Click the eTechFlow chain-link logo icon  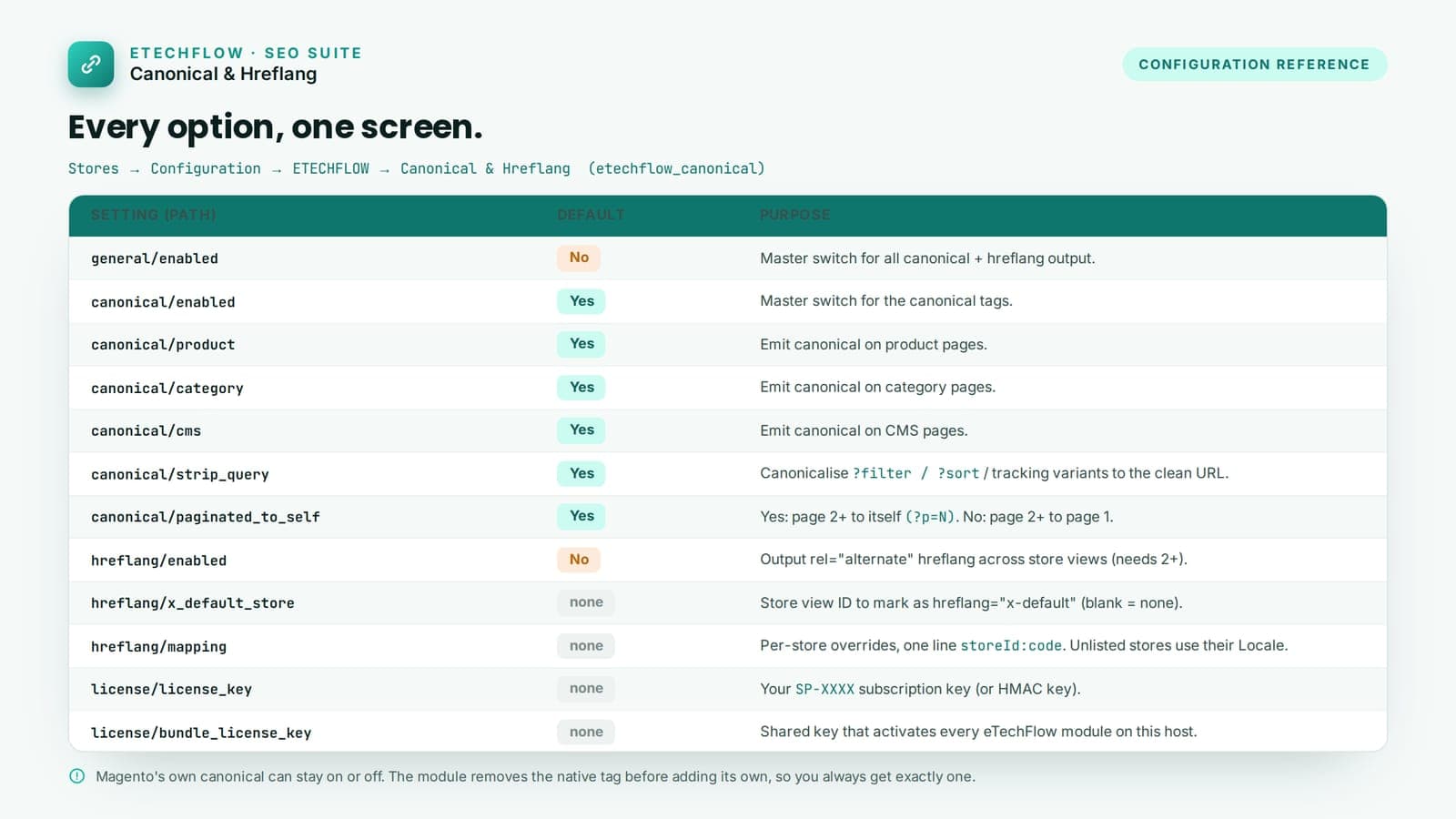coord(91,65)
